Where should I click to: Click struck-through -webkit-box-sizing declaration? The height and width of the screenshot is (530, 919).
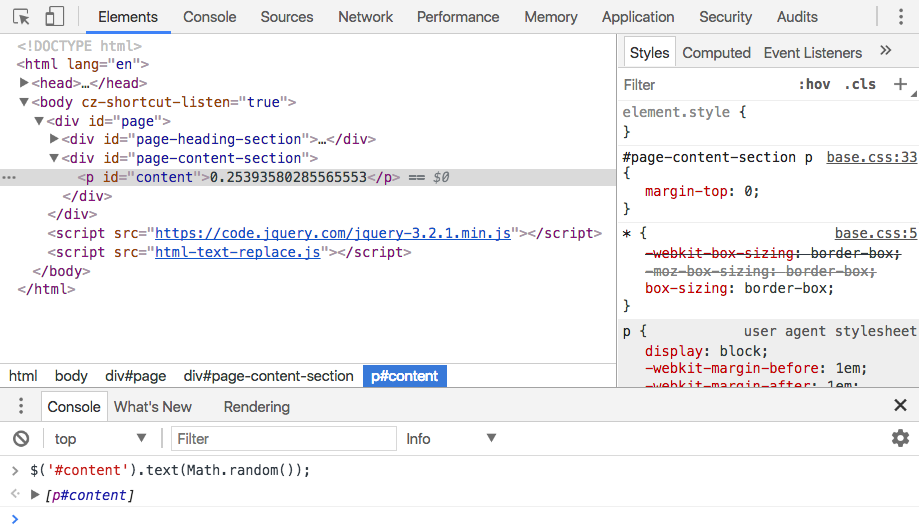[772, 253]
